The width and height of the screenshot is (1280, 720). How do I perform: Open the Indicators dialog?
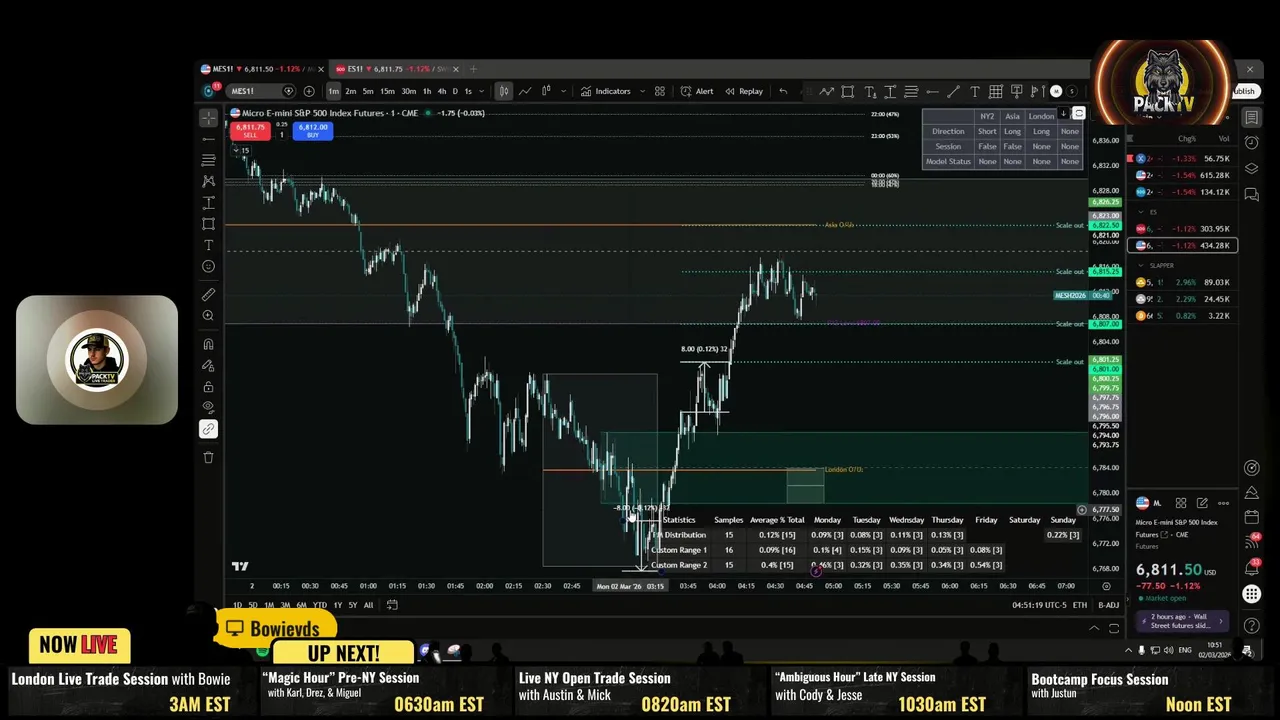coord(606,91)
